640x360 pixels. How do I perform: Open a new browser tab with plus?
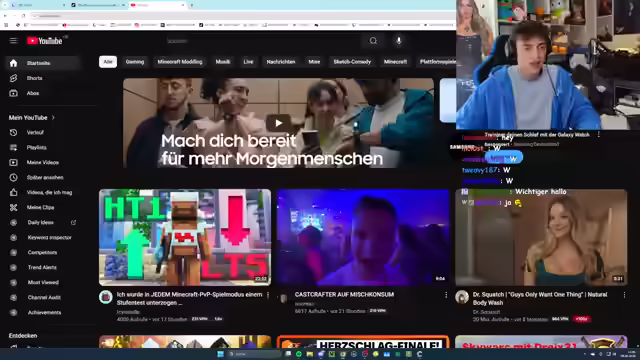[x=191, y=5]
